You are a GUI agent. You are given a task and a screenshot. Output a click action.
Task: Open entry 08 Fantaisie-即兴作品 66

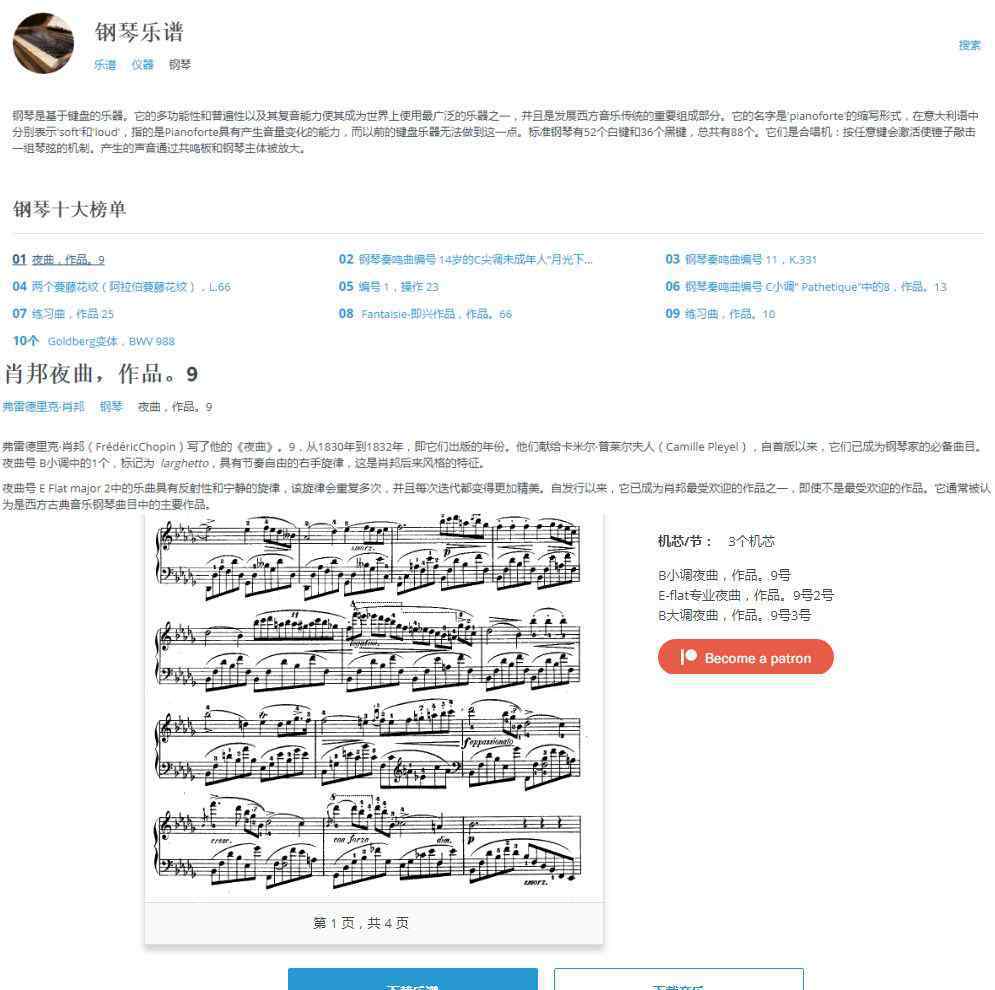pyautogui.click(x=425, y=314)
